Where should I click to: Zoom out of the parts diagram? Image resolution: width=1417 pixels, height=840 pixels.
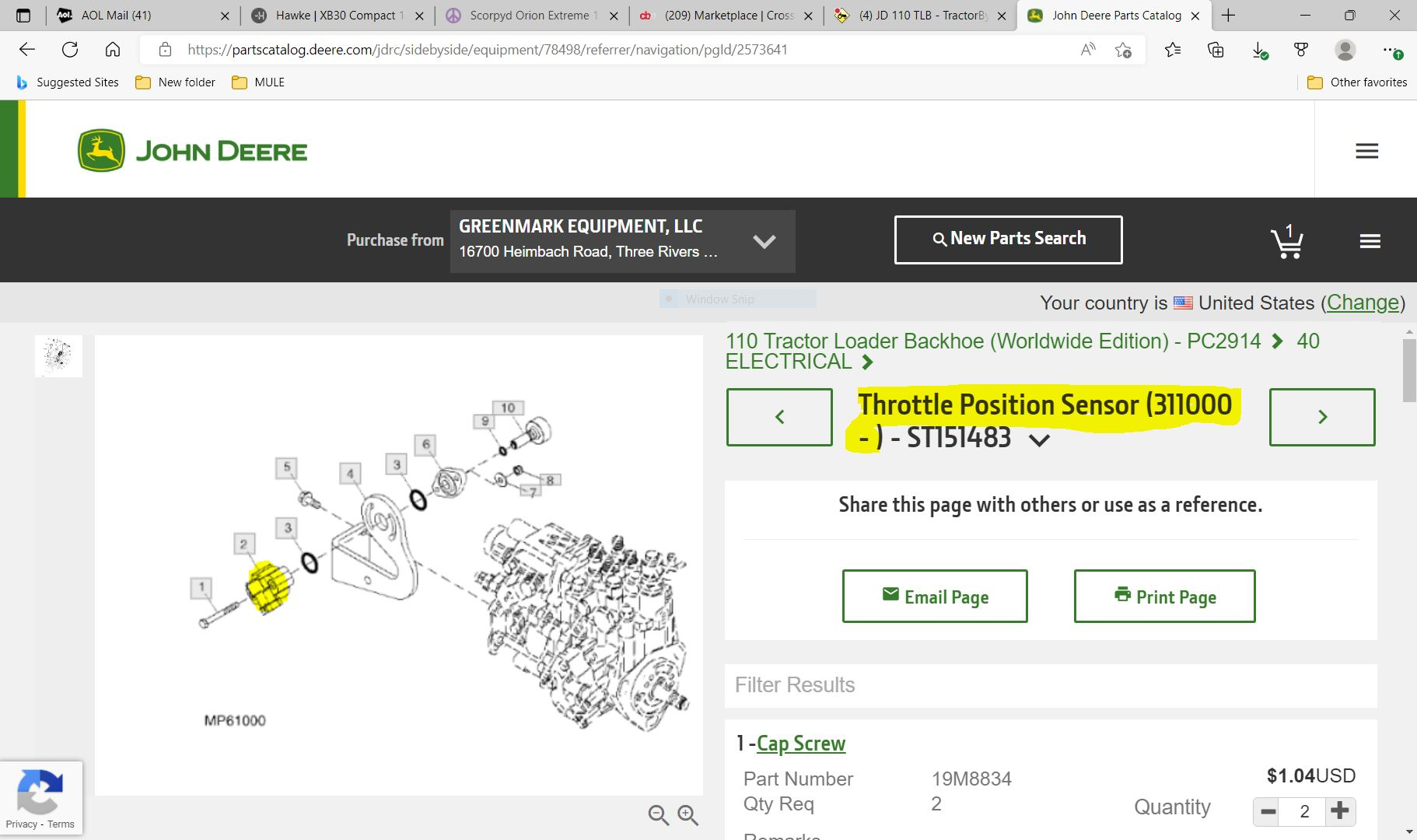click(659, 814)
